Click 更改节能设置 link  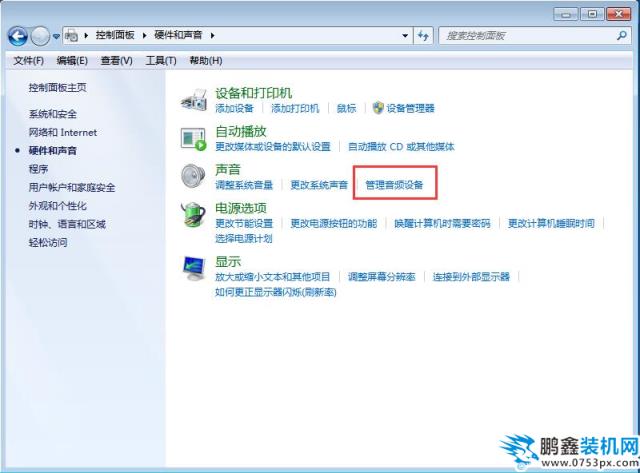pos(244,224)
